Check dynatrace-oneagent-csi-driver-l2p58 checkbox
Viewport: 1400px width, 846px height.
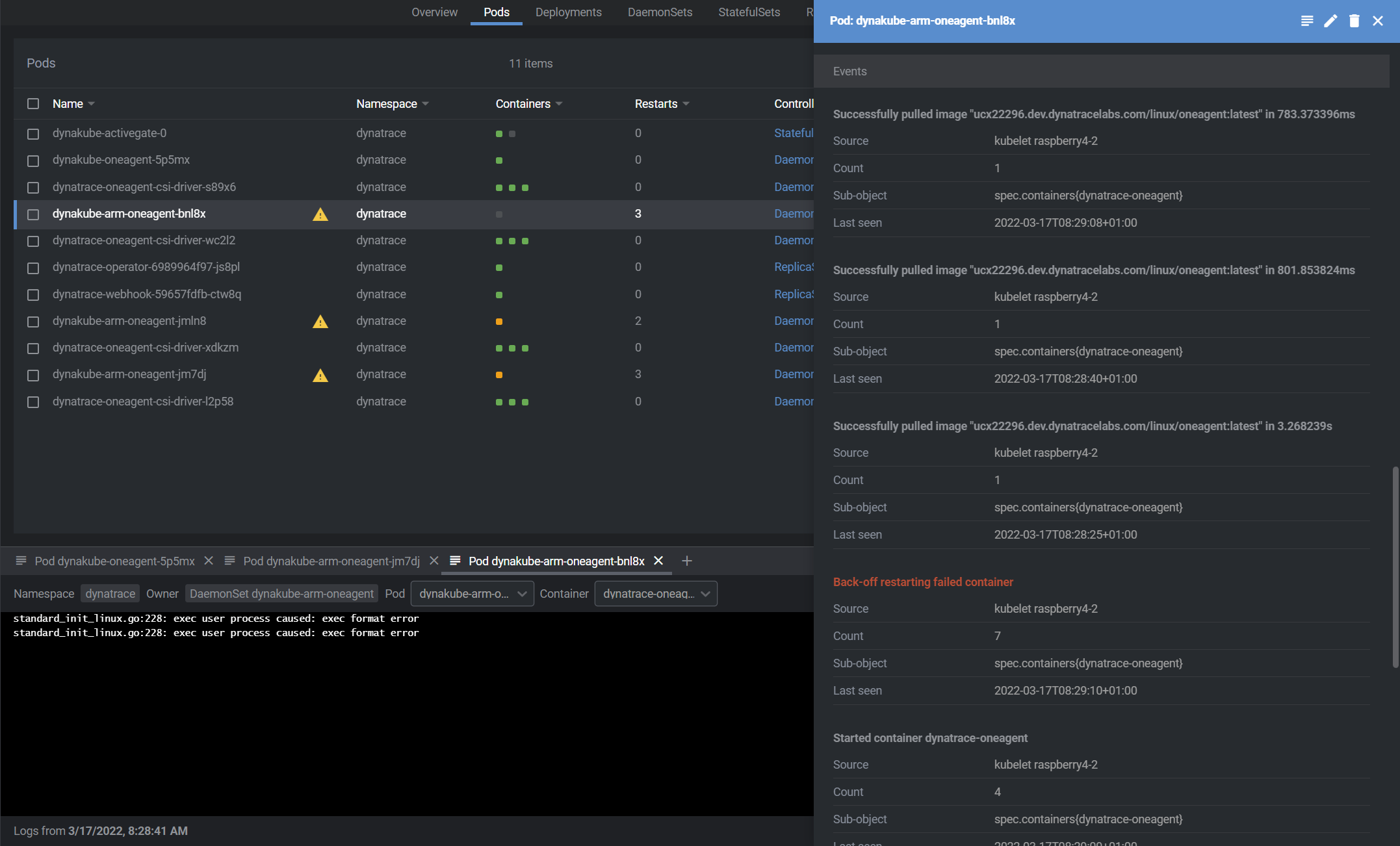click(33, 402)
